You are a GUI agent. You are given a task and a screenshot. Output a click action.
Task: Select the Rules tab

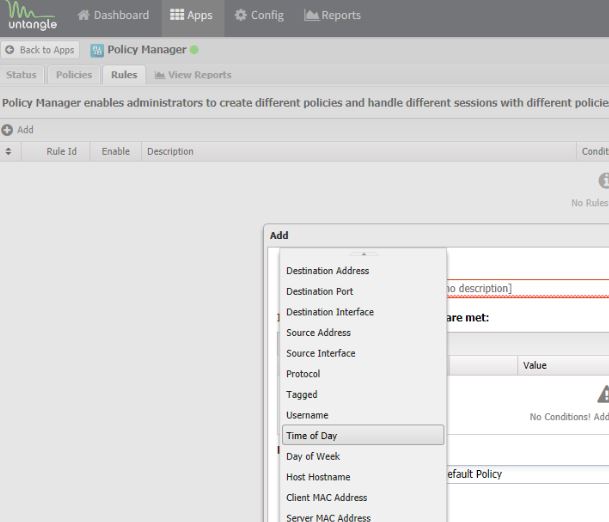point(124,75)
